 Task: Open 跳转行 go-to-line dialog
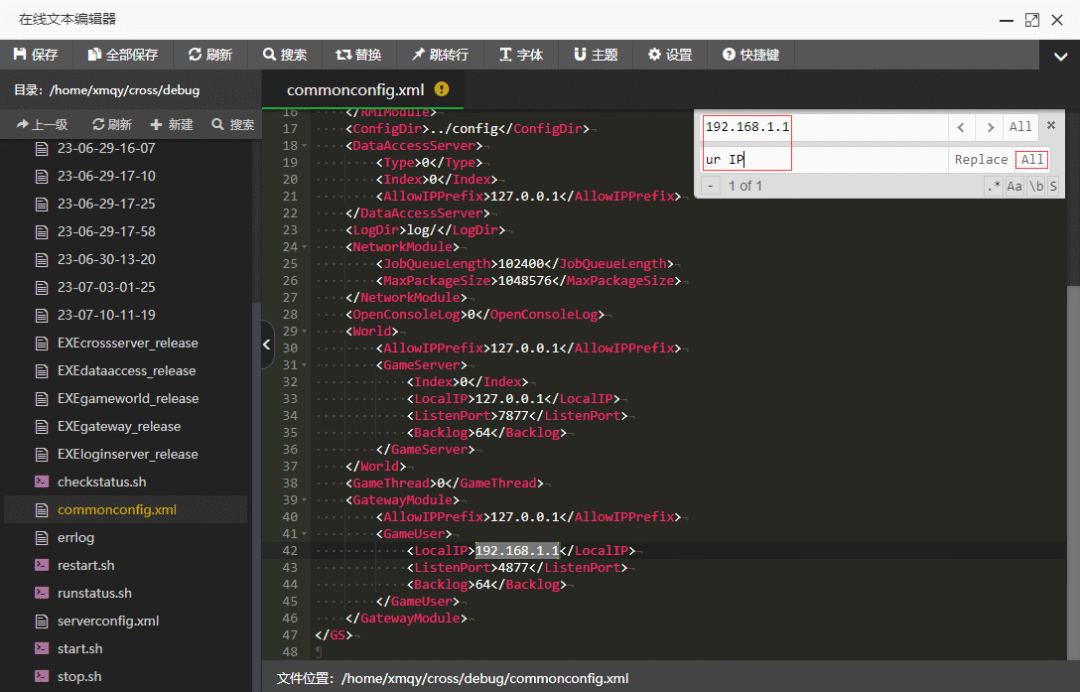point(439,54)
